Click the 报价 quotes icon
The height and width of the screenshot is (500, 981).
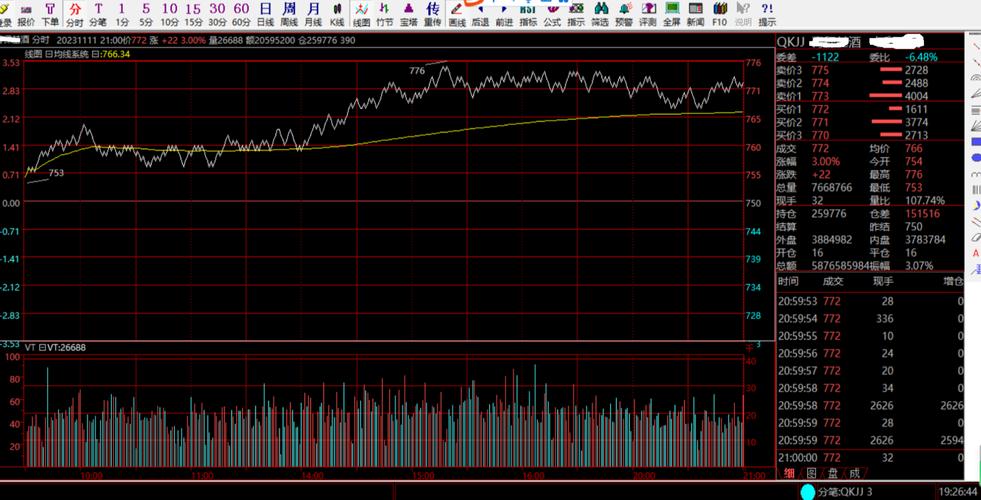pyautogui.click(x=26, y=13)
